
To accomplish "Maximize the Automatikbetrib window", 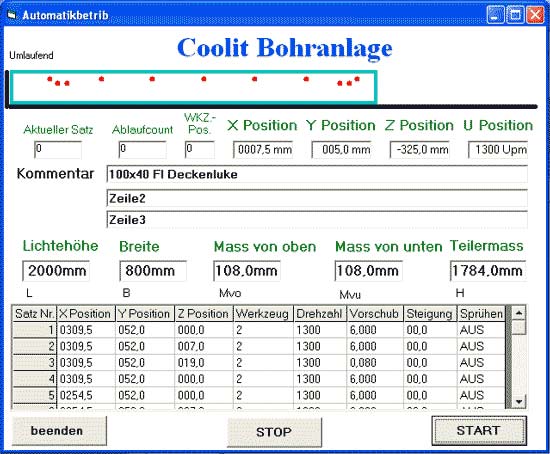I will click(515, 15).
